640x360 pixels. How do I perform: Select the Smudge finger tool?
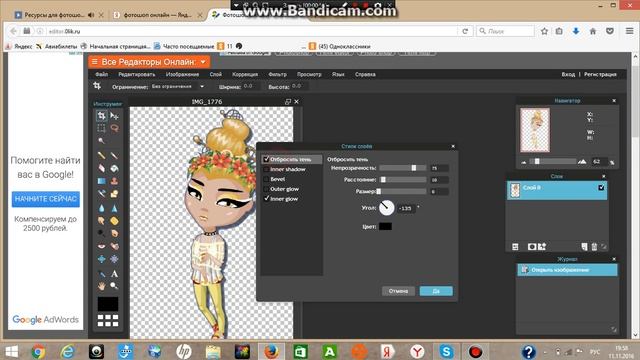click(x=101, y=221)
